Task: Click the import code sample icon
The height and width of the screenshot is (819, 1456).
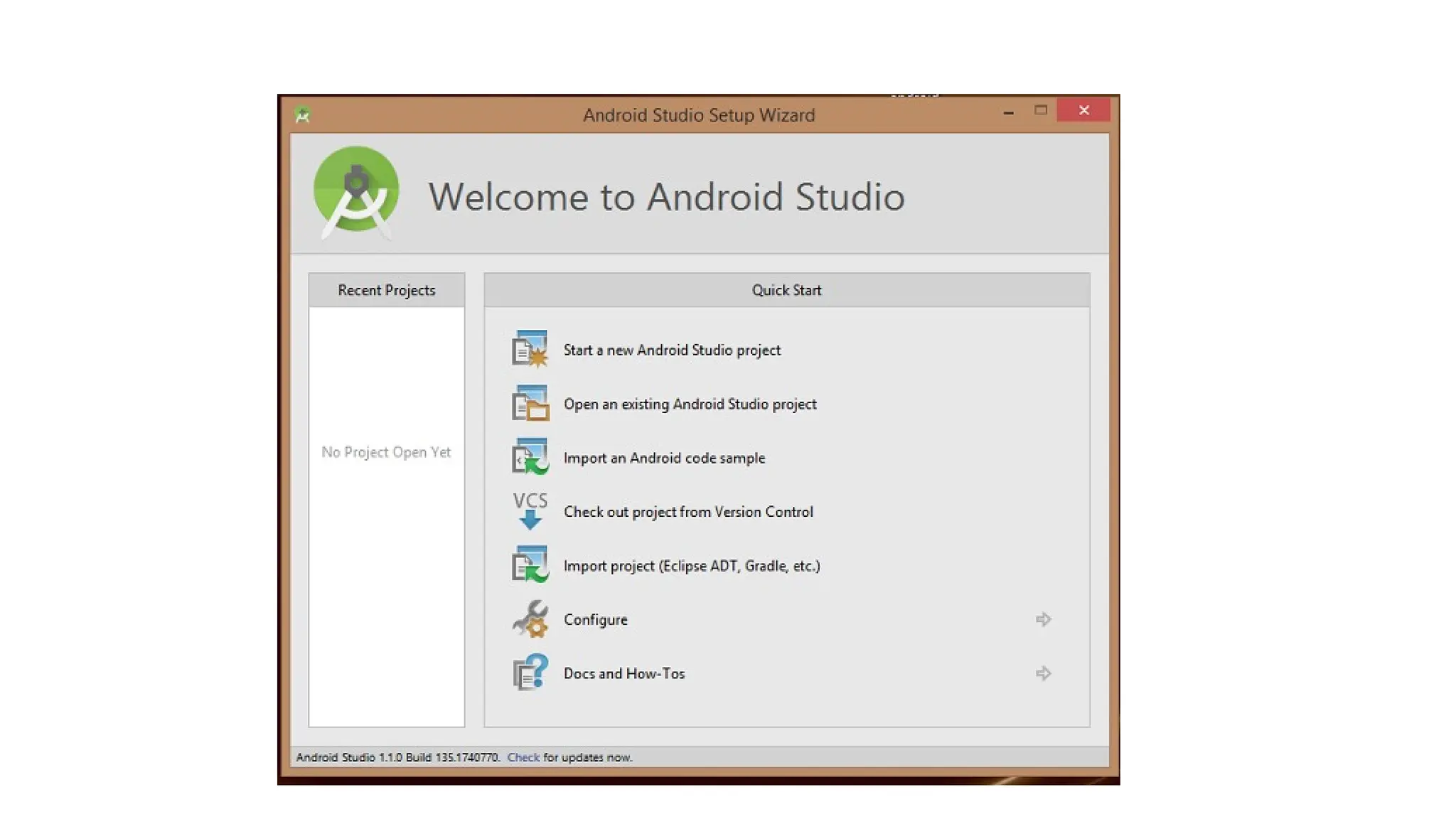Action: (530, 457)
